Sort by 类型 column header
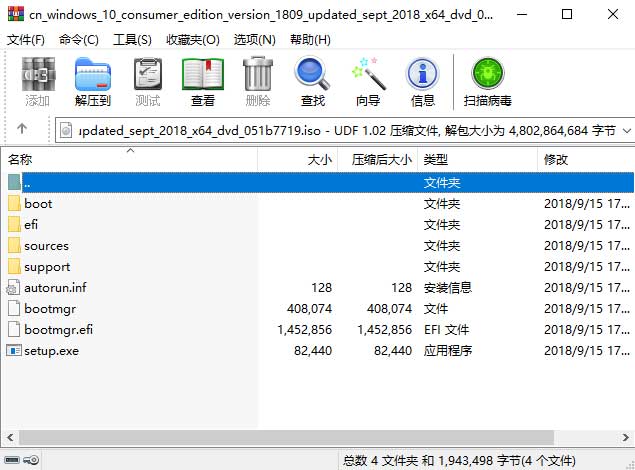The height and width of the screenshot is (470, 635). tap(477, 160)
